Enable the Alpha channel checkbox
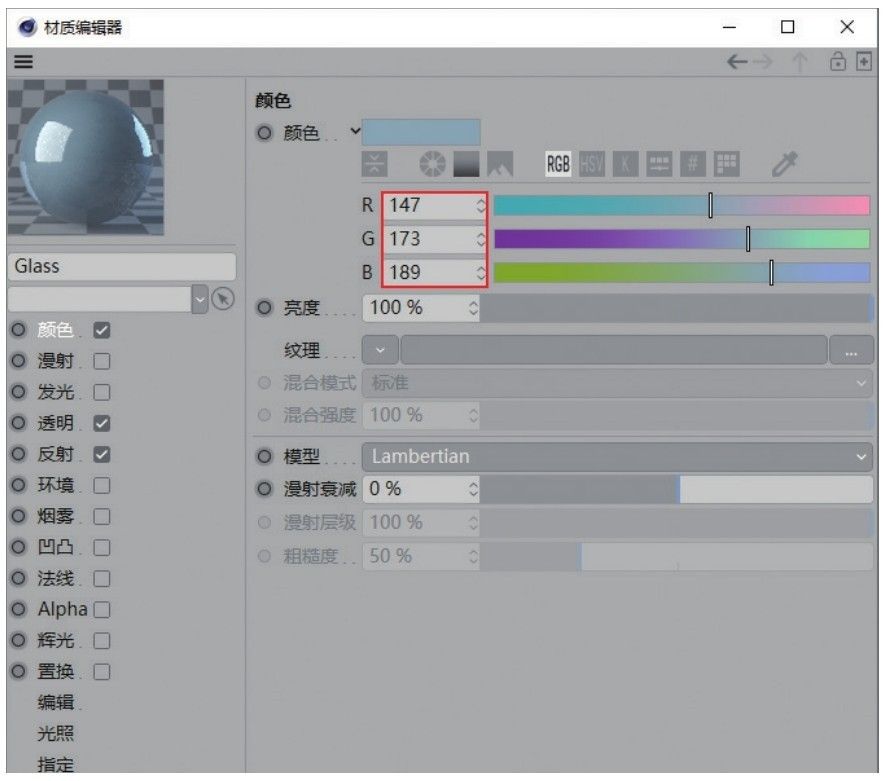 click(x=101, y=610)
